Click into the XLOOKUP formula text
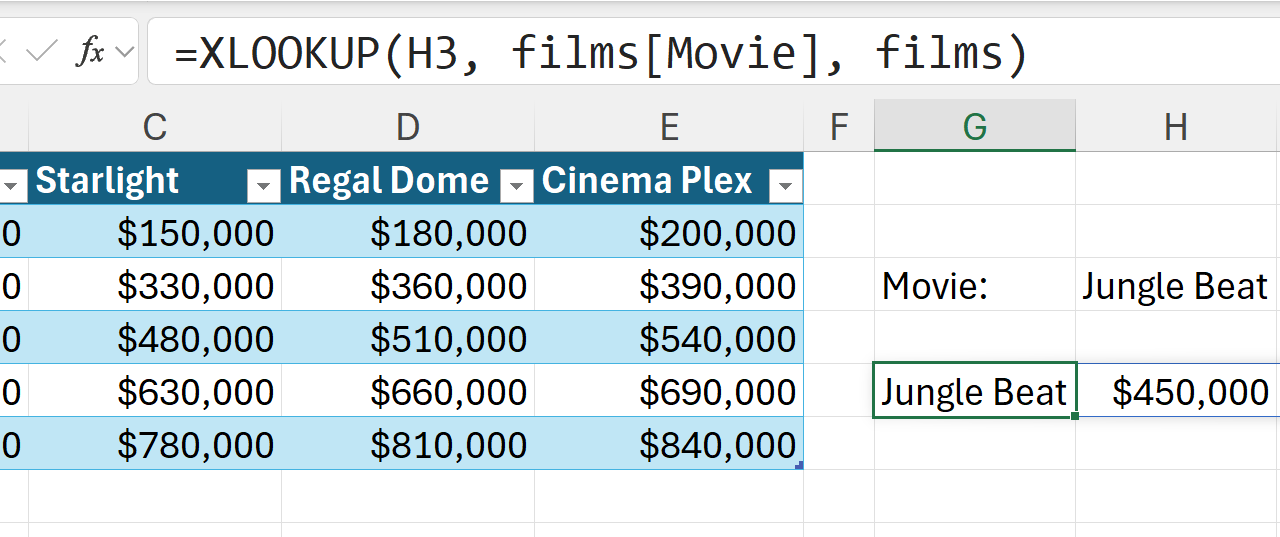 [x=600, y=52]
